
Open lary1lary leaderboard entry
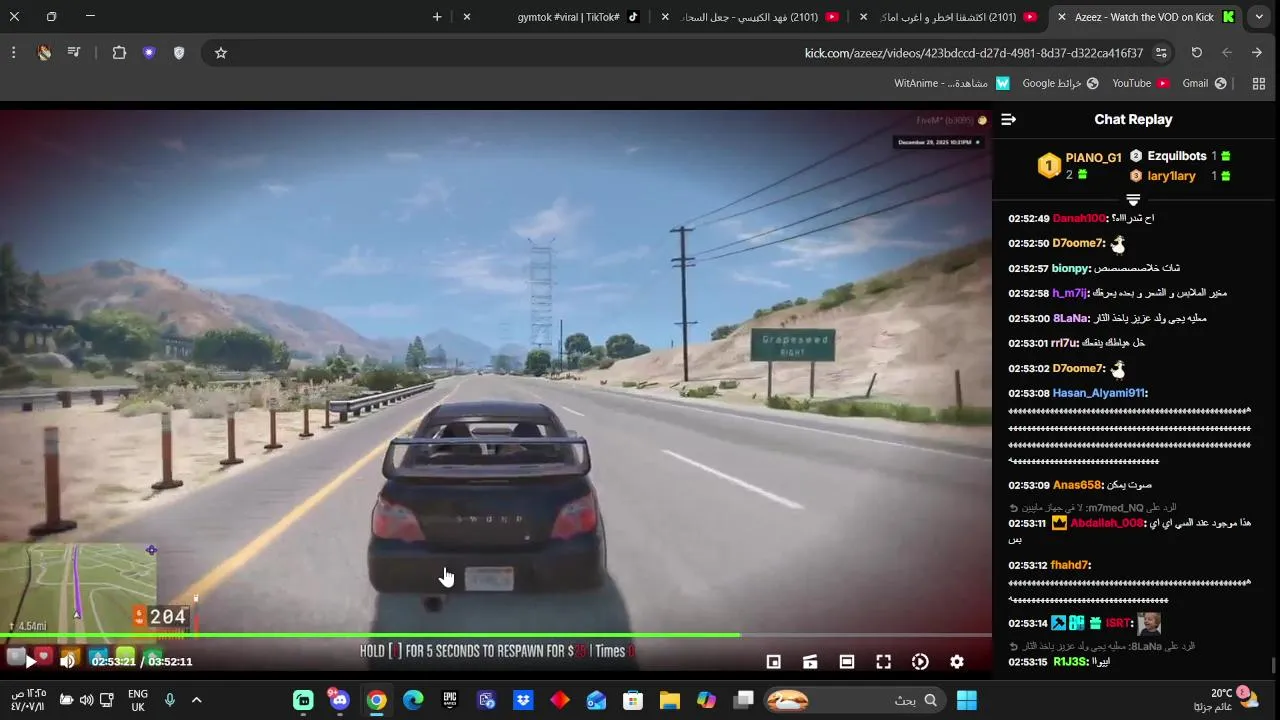point(1171,176)
